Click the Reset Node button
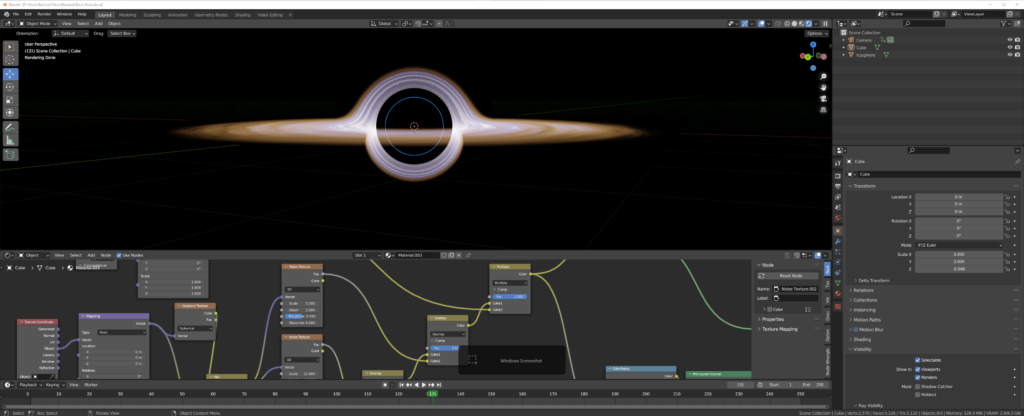Image resolution: width=1024 pixels, height=416 pixels. click(792, 275)
